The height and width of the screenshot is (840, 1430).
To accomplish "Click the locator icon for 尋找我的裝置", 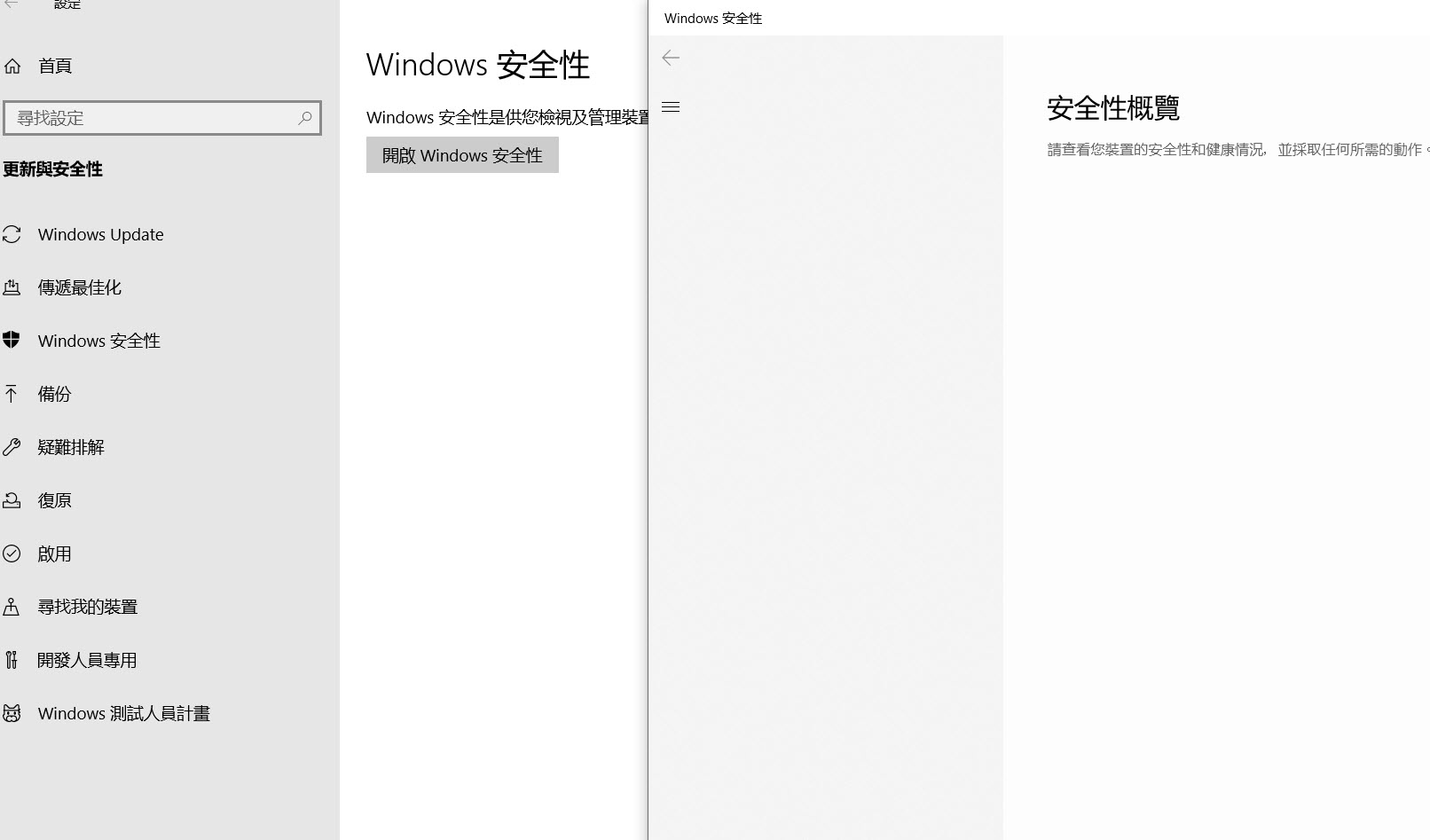I will click(12, 607).
